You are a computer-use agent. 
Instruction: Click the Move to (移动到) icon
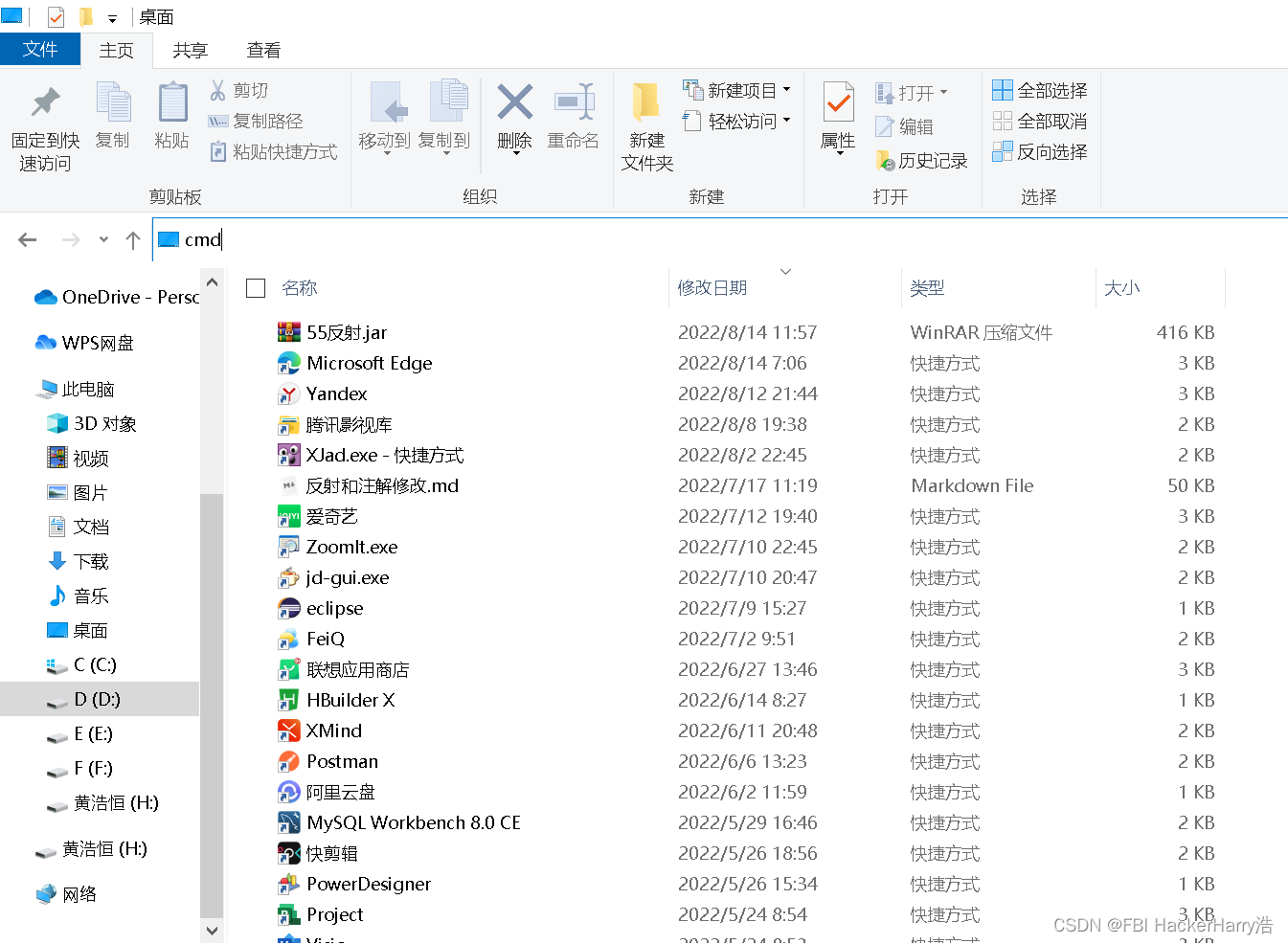pyautogui.click(x=388, y=102)
